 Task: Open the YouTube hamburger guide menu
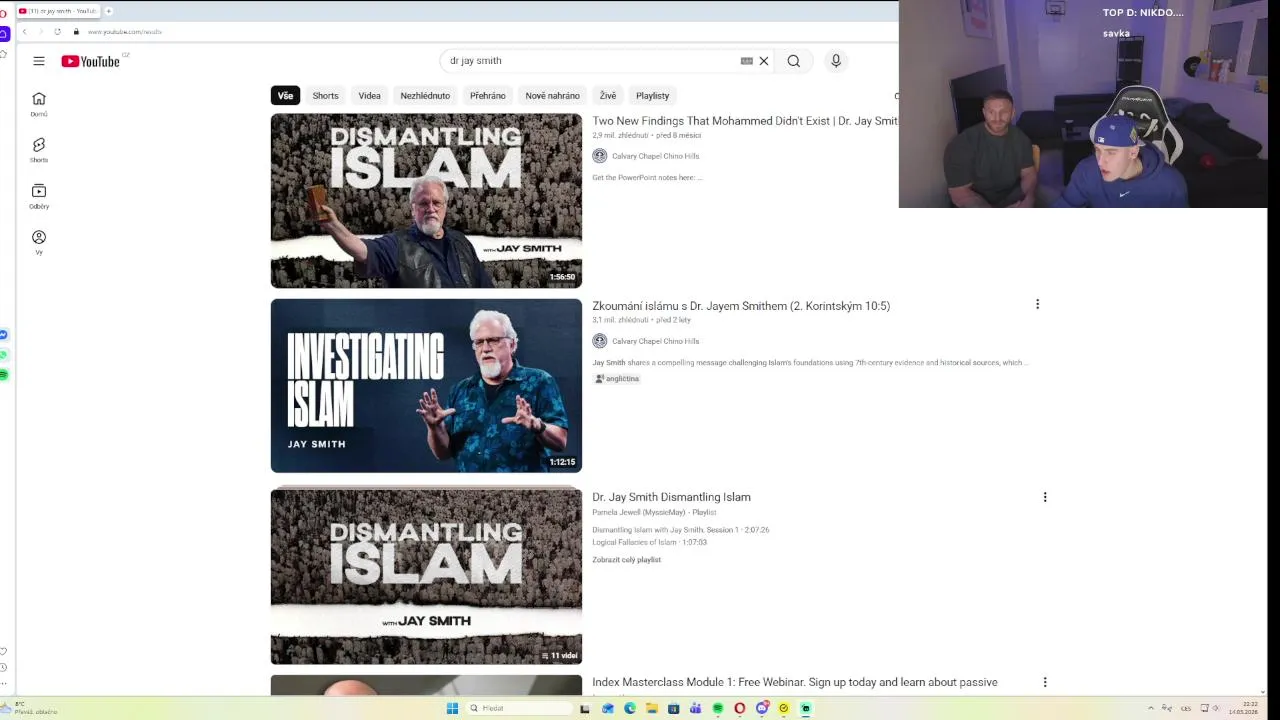pyautogui.click(x=39, y=61)
